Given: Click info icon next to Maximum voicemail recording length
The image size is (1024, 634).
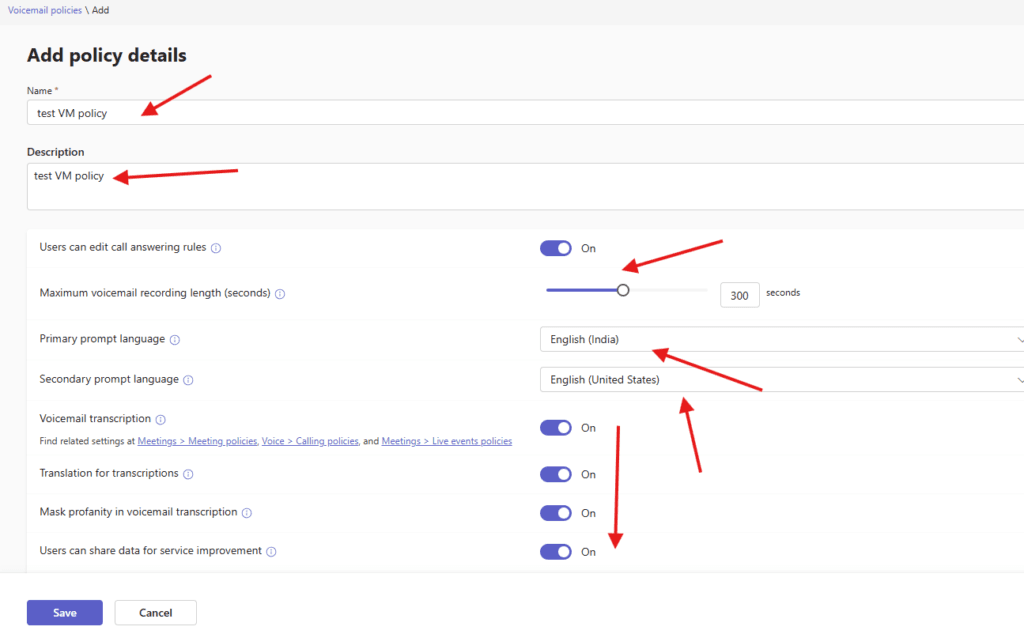Looking at the screenshot, I should tap(280, 294).
